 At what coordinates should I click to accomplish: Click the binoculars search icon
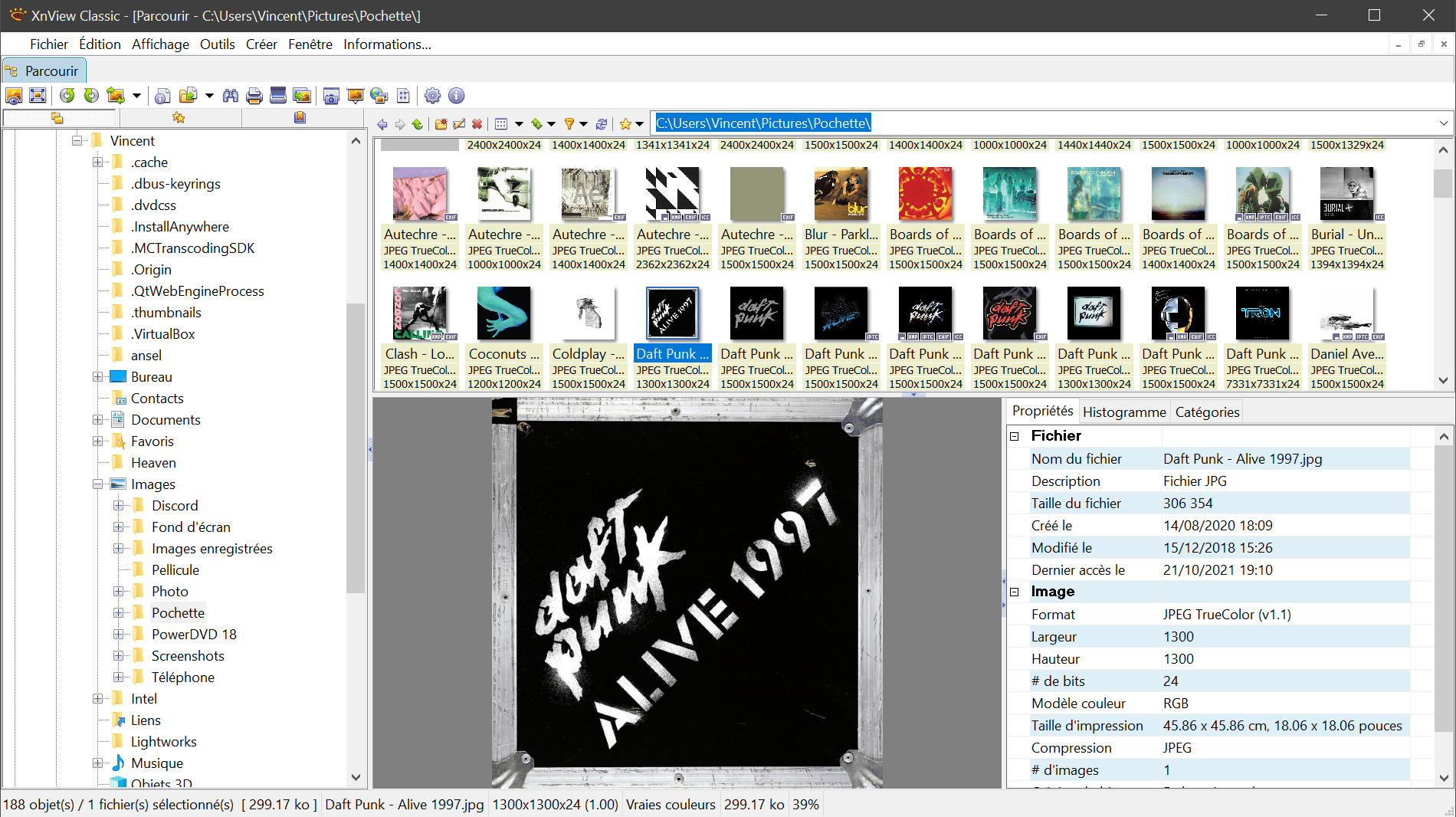pyautogui.click(x=231, y=96)
